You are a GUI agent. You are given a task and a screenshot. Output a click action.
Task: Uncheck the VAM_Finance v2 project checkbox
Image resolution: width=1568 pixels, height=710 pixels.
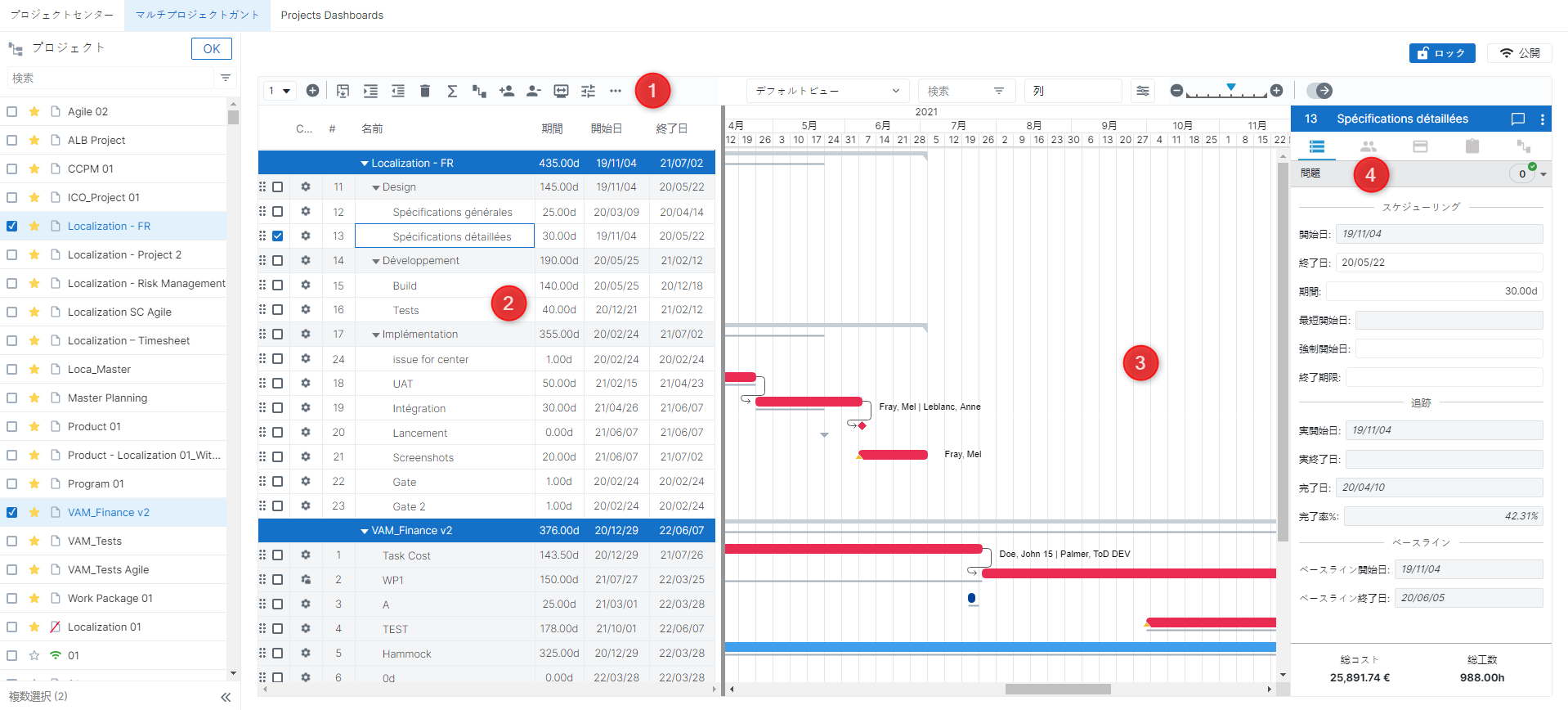[12, 512]
